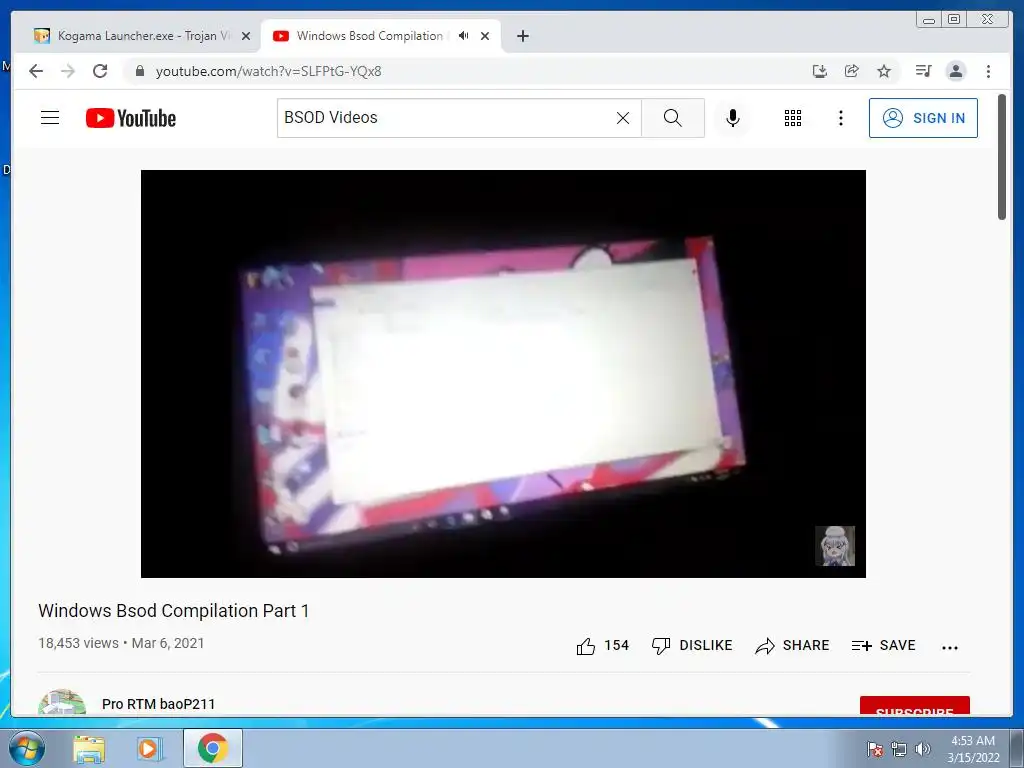Click the magnifier search button

(x=673, y=118)
